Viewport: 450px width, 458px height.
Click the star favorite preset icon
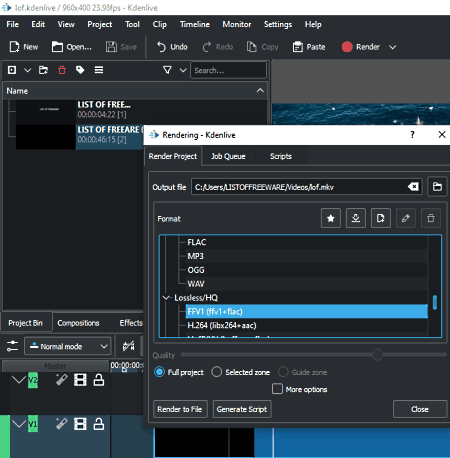pos(331,218)
